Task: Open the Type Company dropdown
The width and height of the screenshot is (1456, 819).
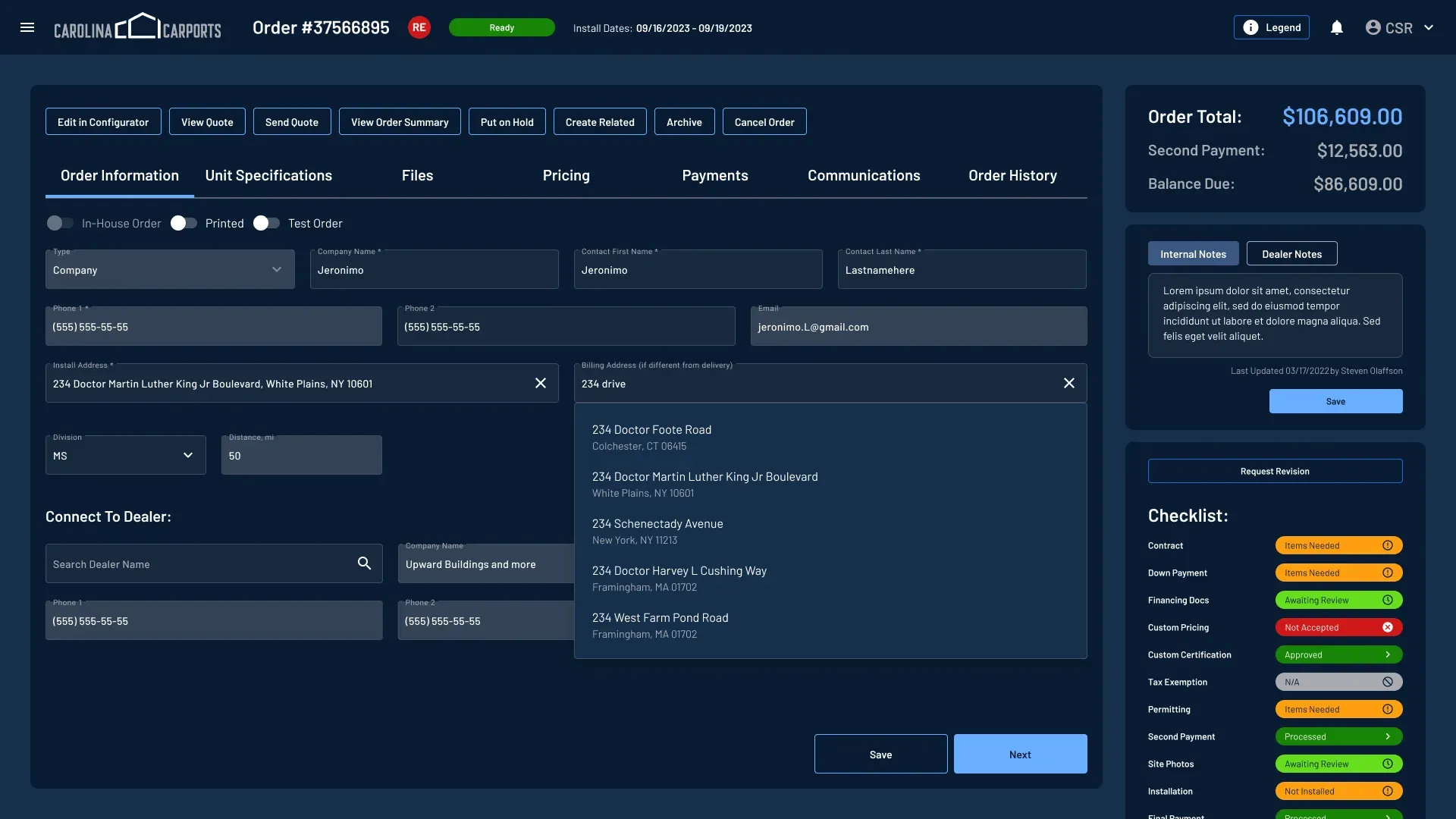Action: pyautogui.click(x=170, y=269)
